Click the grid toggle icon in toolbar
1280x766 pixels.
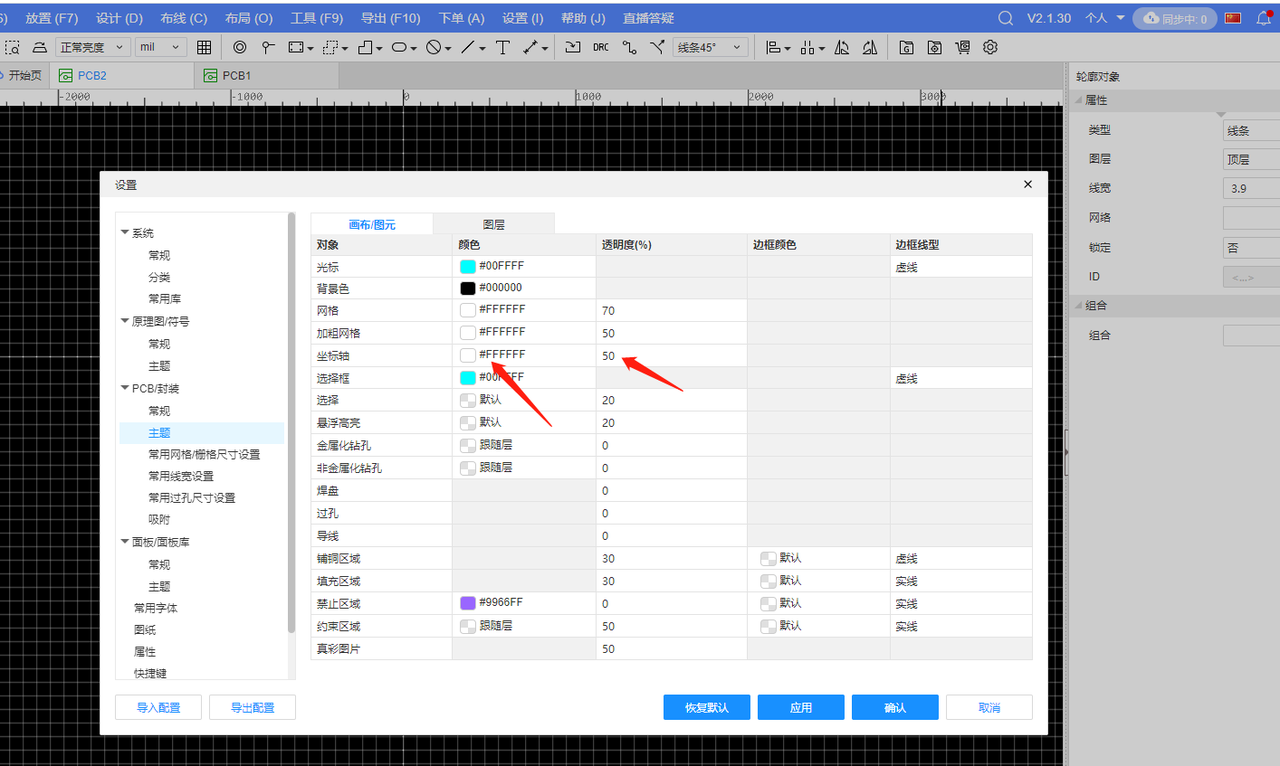[x=204, y=47]
